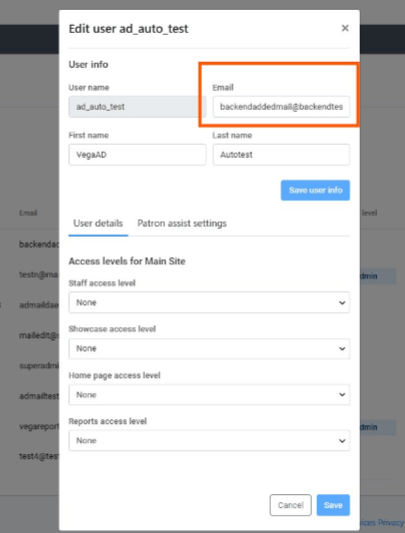The width and height of the screenshot is (405, 533).
Task: Open Showcase access level dropdown
Action: [209, 348]
